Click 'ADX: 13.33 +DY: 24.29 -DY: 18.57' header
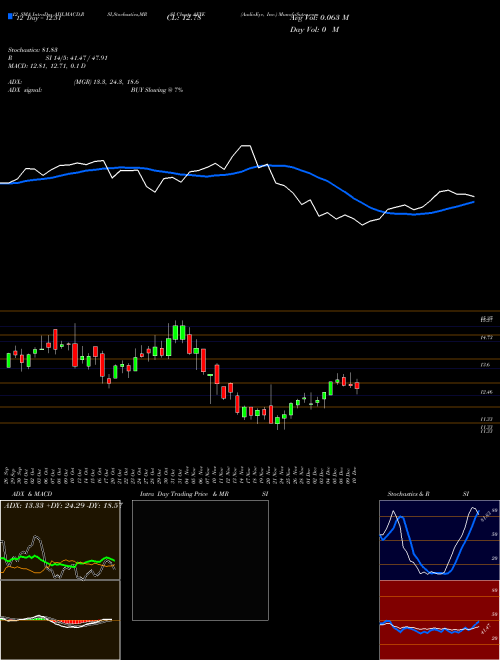 click(63, 505)
